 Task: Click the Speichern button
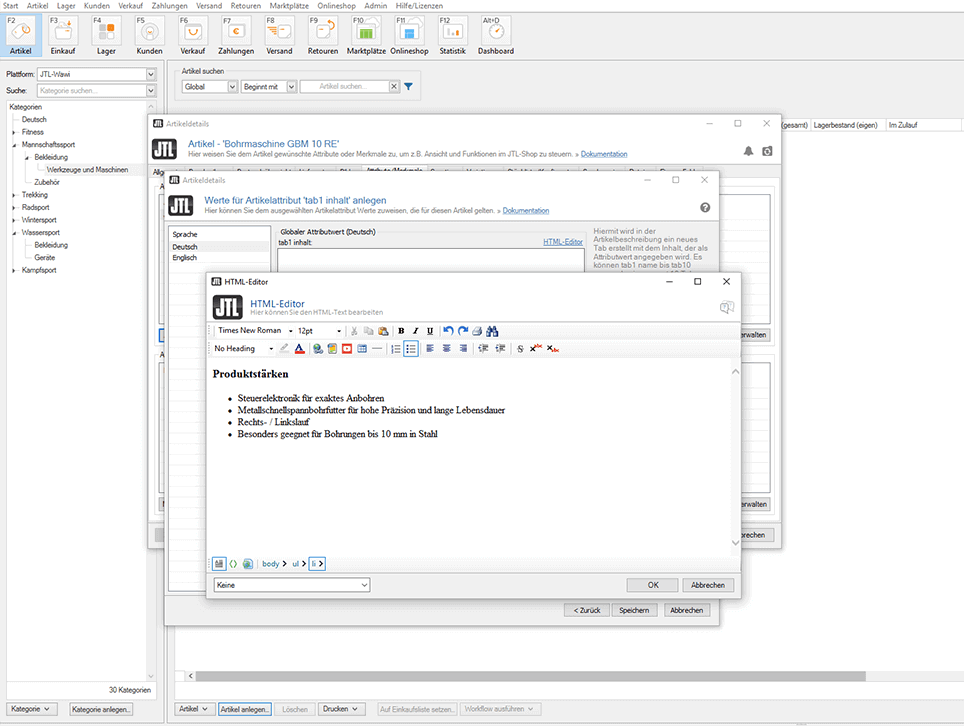pos(633,610)
